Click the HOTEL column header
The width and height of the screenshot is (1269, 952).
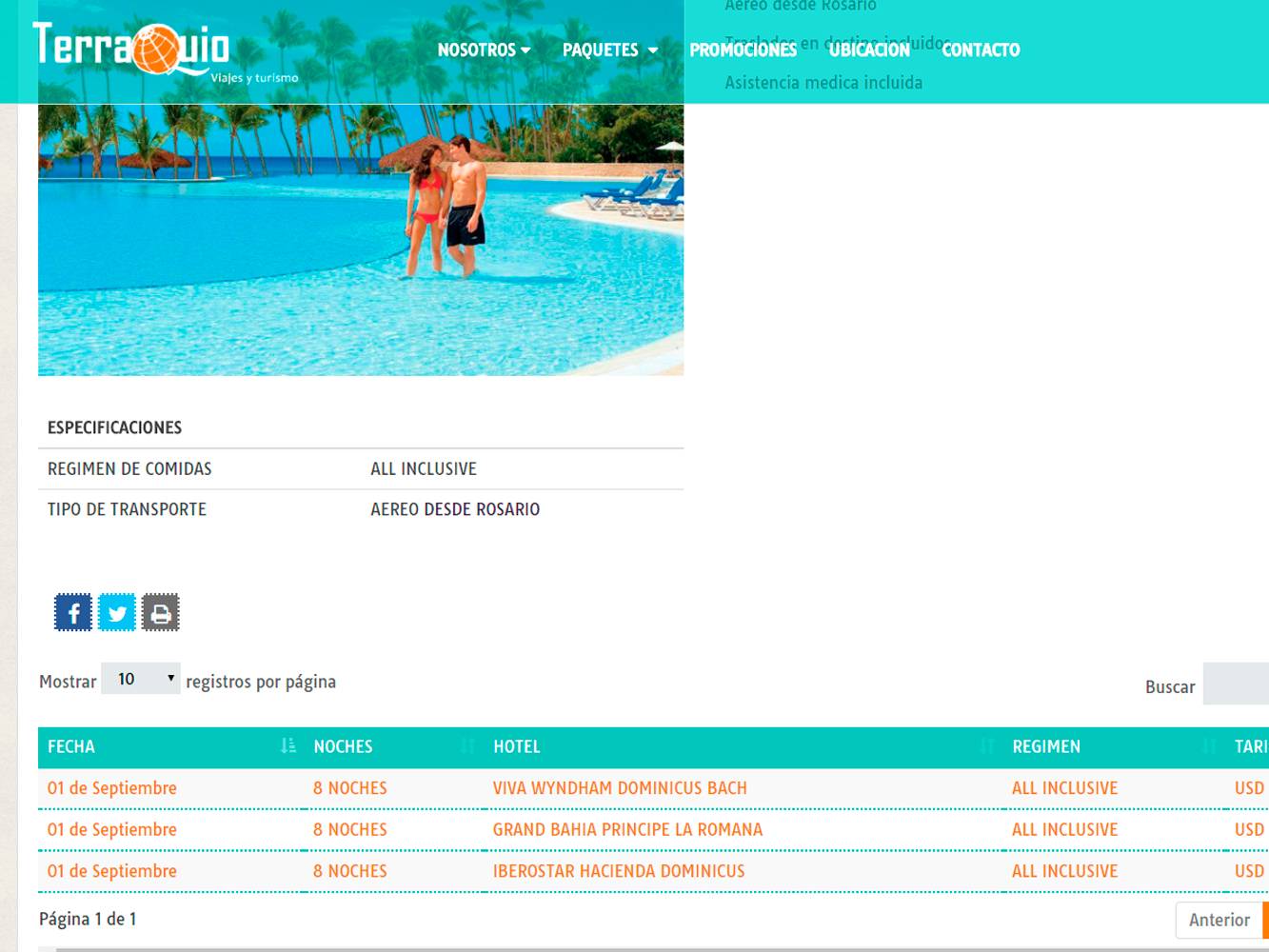[744, 747]
